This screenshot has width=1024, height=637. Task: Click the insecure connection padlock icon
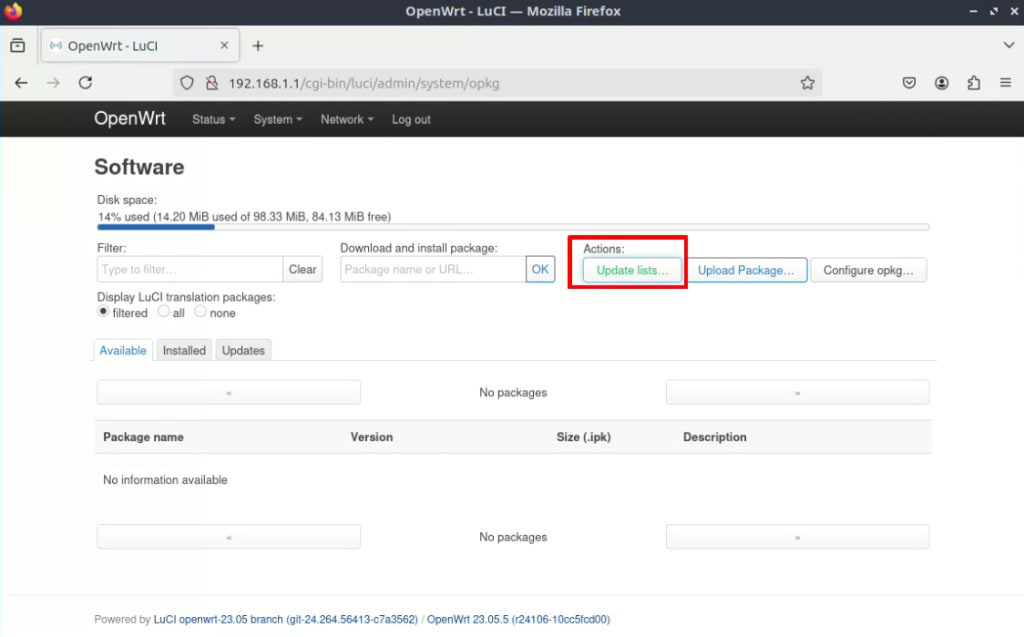pos(212,83)
